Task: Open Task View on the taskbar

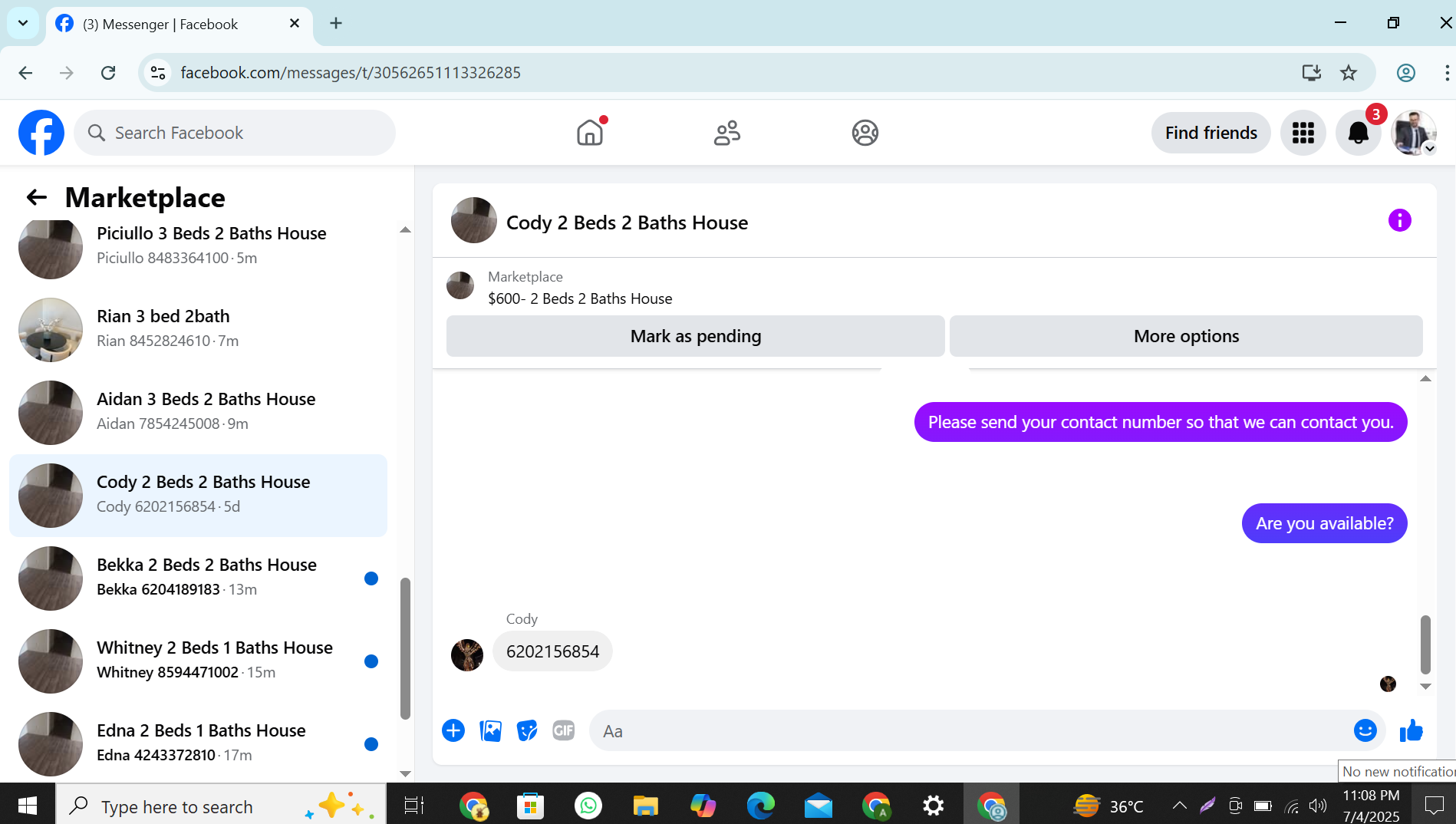Action: tap(414, 806)
